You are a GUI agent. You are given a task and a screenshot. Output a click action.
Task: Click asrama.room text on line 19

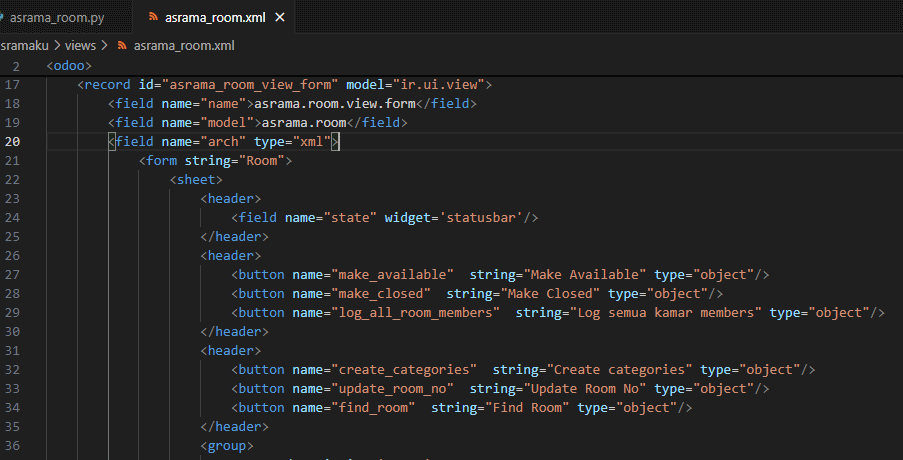coord(304,123)
